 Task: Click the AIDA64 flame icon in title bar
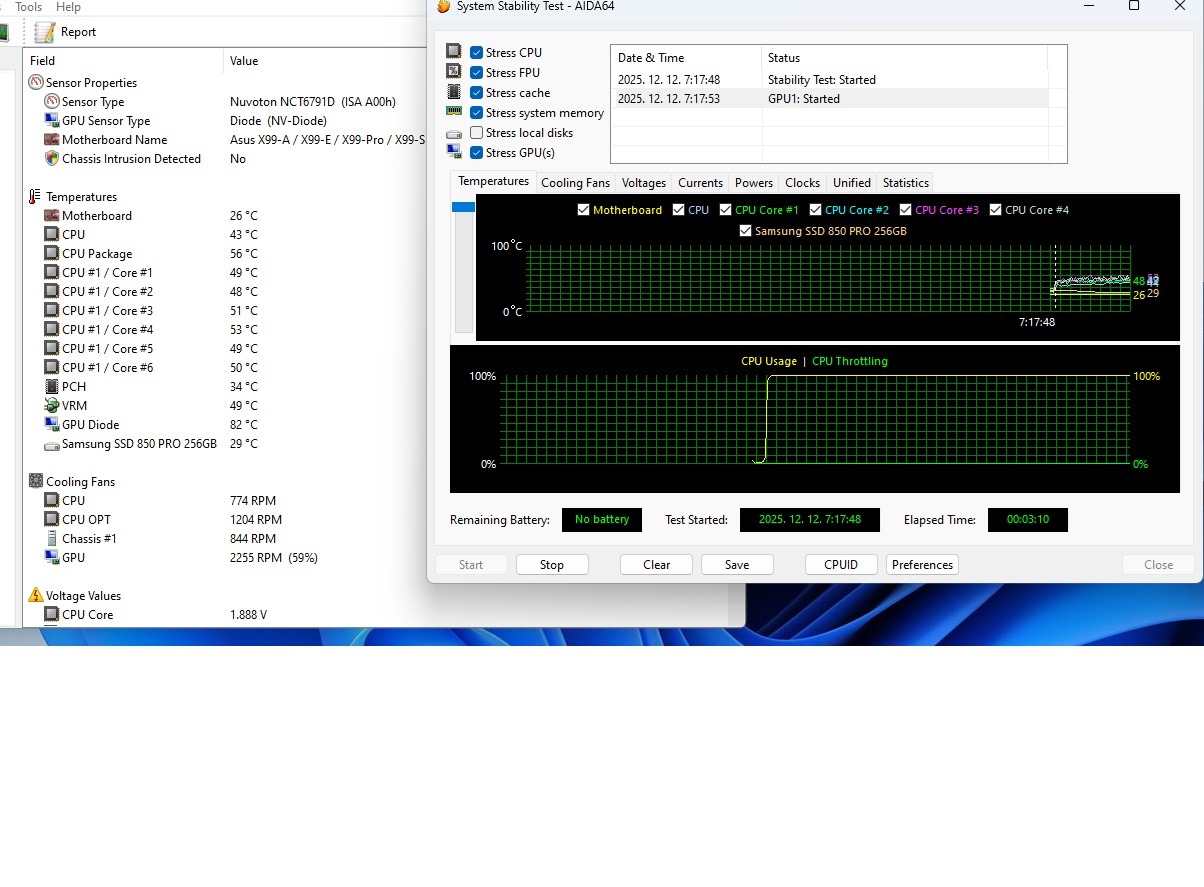[444, 6]
